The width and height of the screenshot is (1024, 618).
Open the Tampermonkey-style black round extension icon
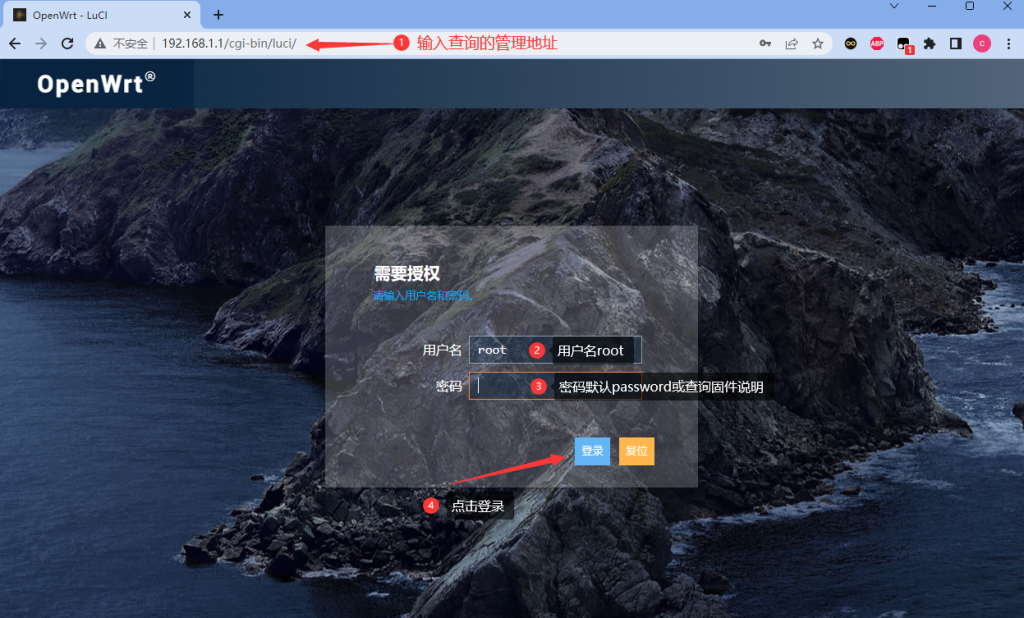pos(850,44)
